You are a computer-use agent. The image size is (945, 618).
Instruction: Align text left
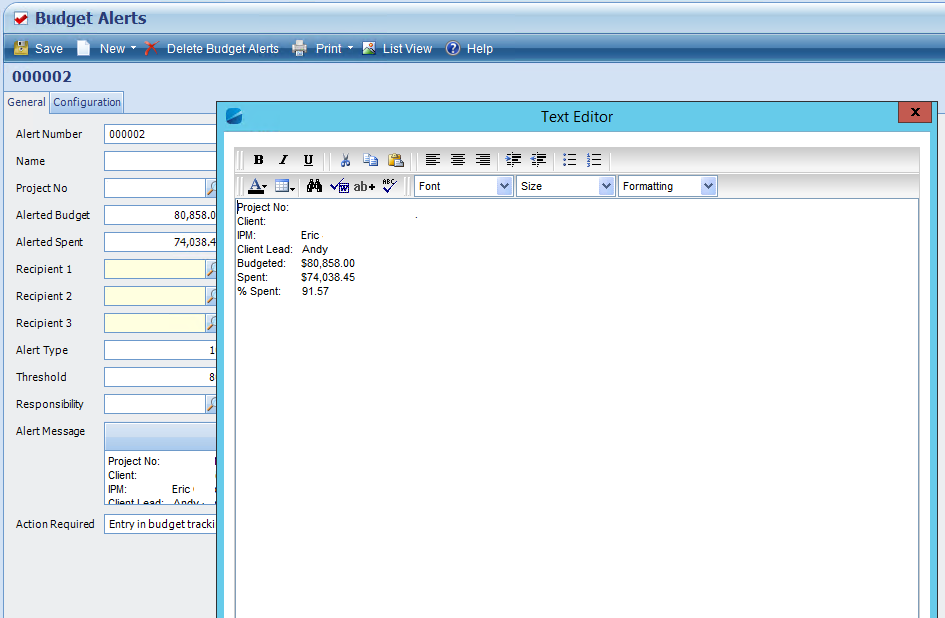(x=433, y=160)
